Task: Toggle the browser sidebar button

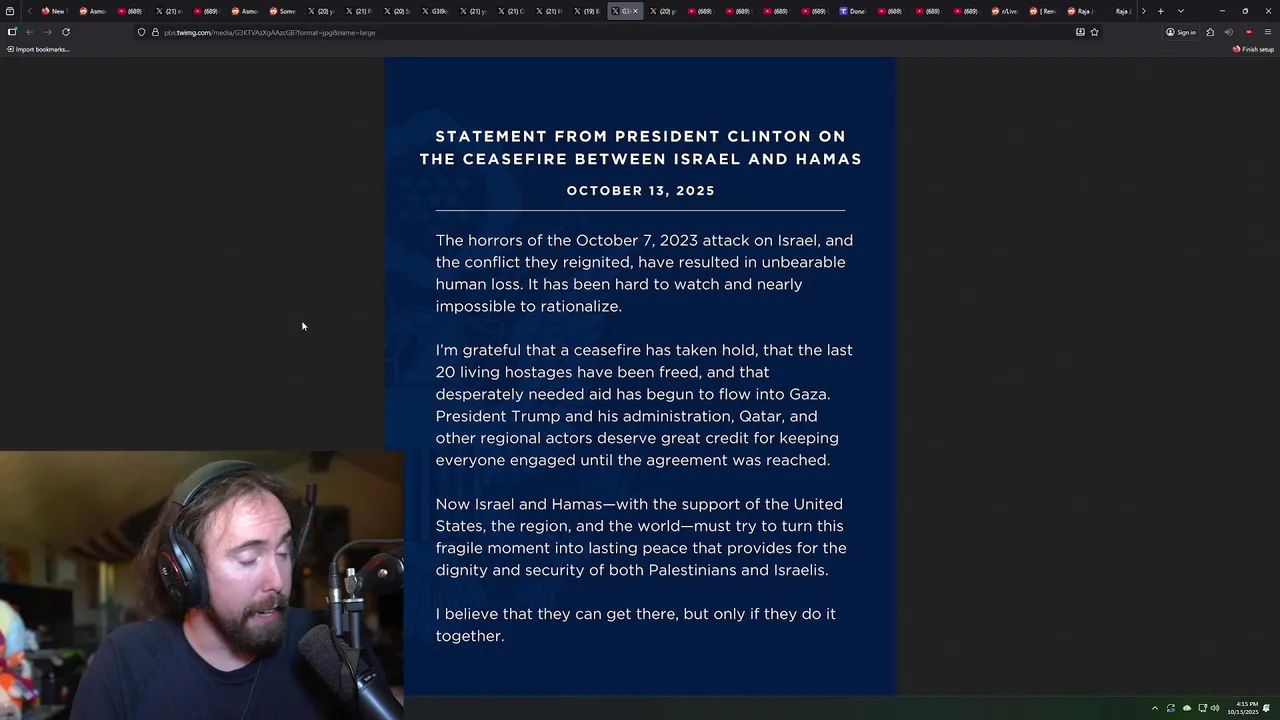Action: [12, 32]
